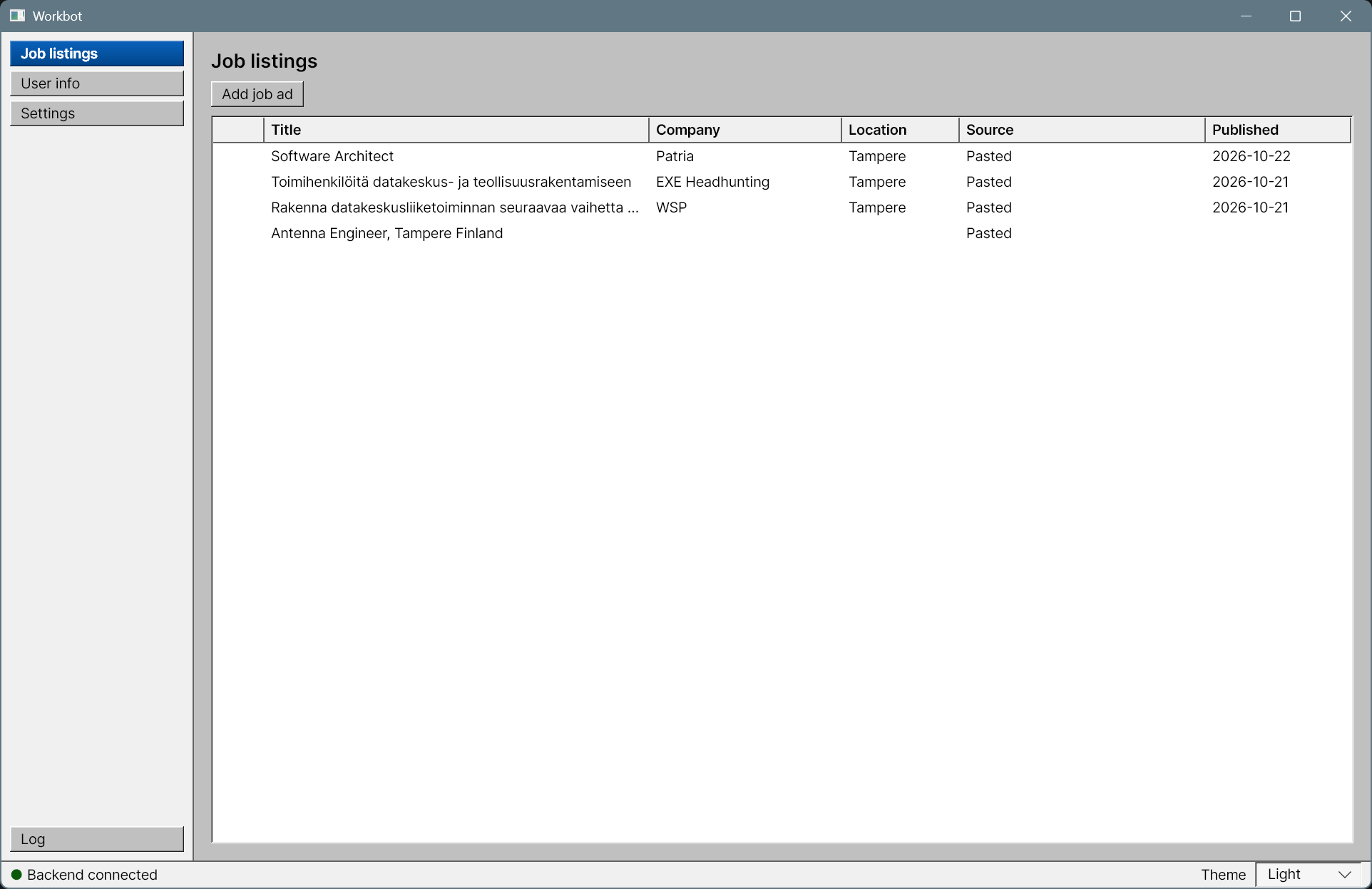This screenshot has width=1372, height=889.
Task: Minimize the Workbot window
Action: (x=1246, y=16)
